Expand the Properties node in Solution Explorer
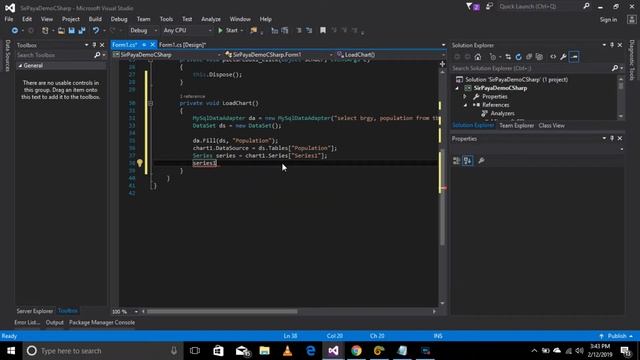The width and height of the screenshot is (640, 360). (x=464, y=97)
